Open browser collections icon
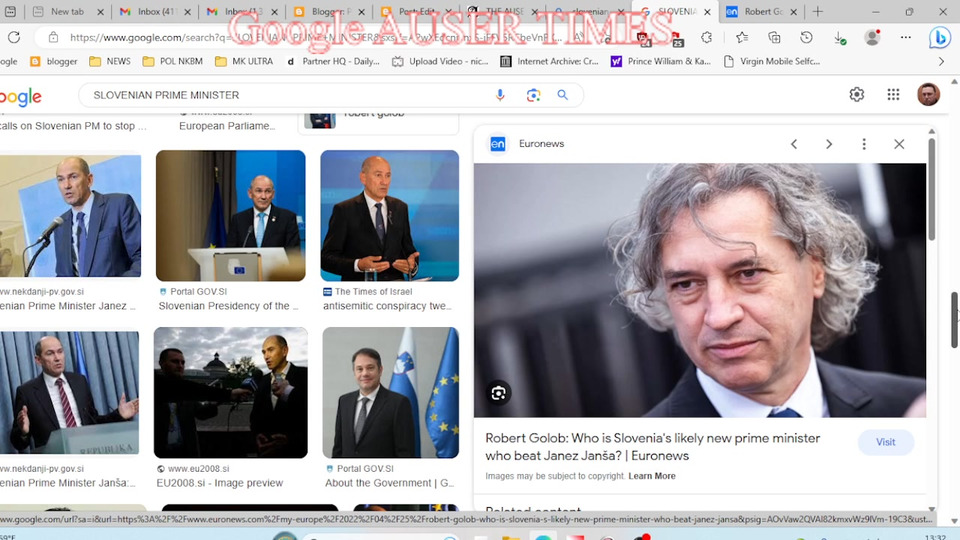The height and width of the screenshot is (540, 960). pyautogui.click(x=774, y=37)
